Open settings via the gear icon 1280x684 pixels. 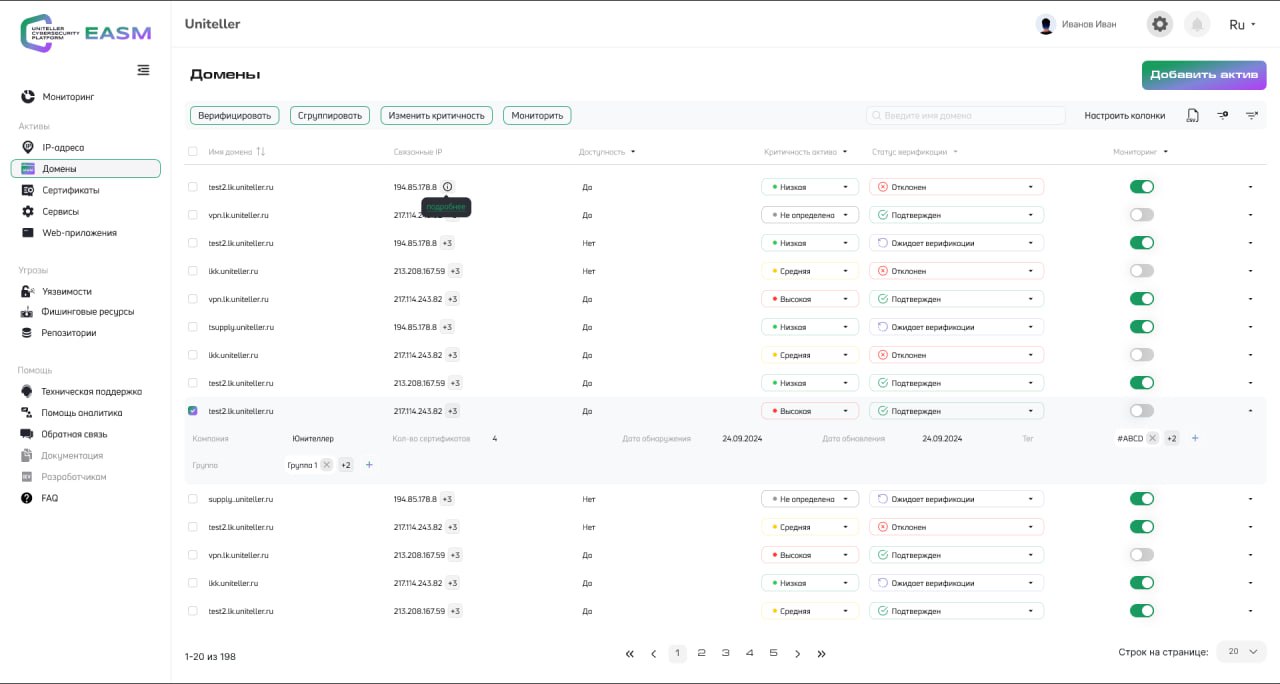click(1159, 25)
